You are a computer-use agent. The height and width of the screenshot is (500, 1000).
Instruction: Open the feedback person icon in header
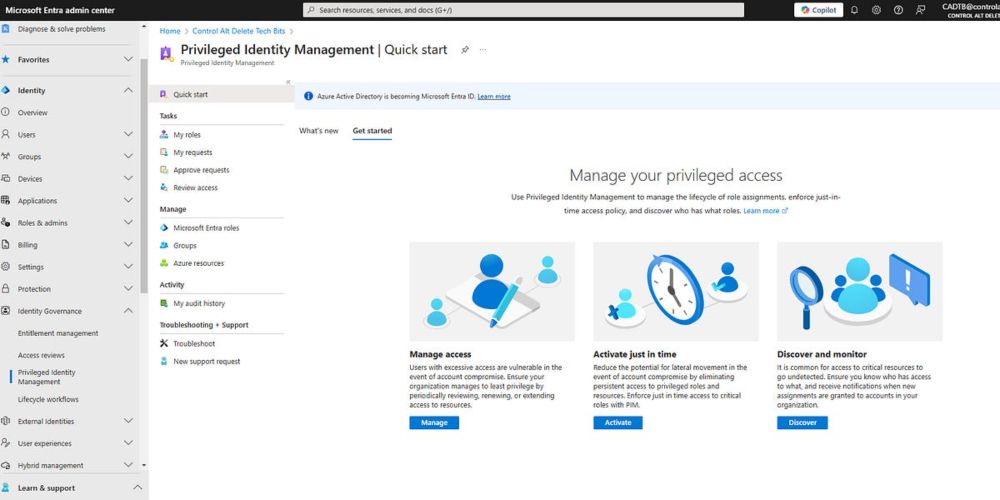[x=920, y=10]
